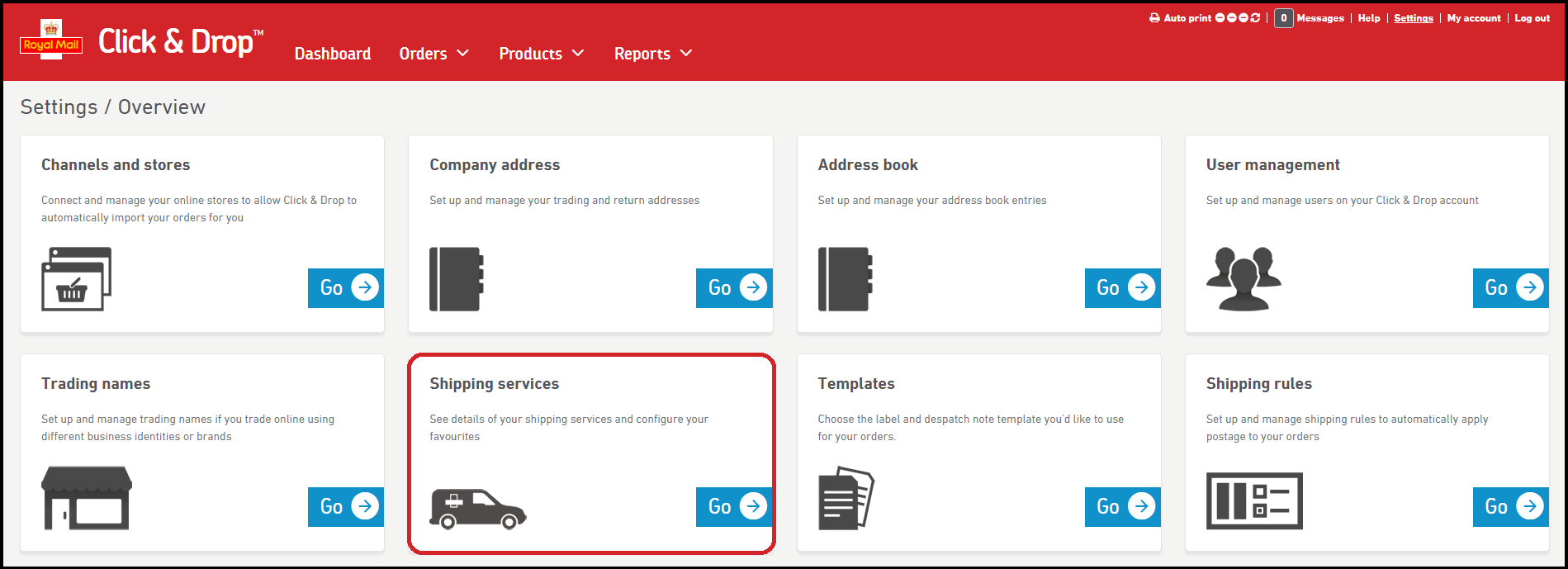Go to the Dashboard tab
The width and height of the screenshot is (1568, 569).
333,54
